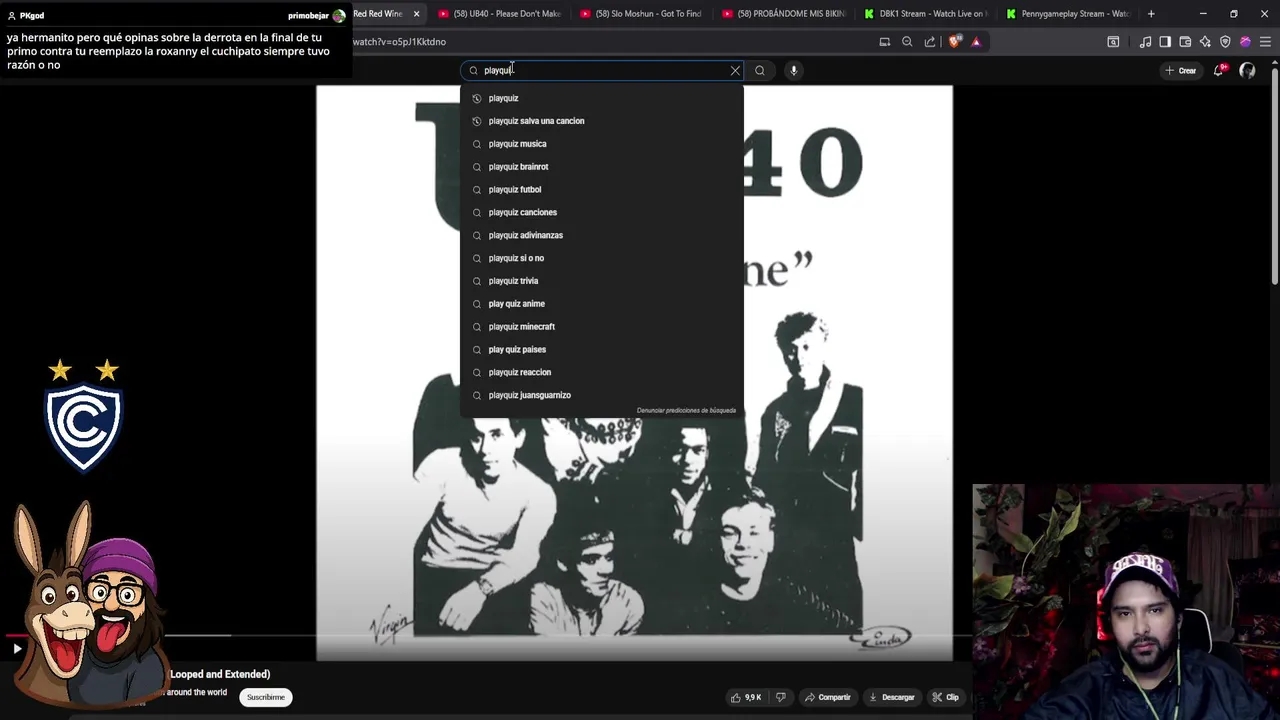Image resolution: width=1280 pixels, height=720 pixels.
Task: Close the Red Red Wine tab
Action: pos(416,14)
